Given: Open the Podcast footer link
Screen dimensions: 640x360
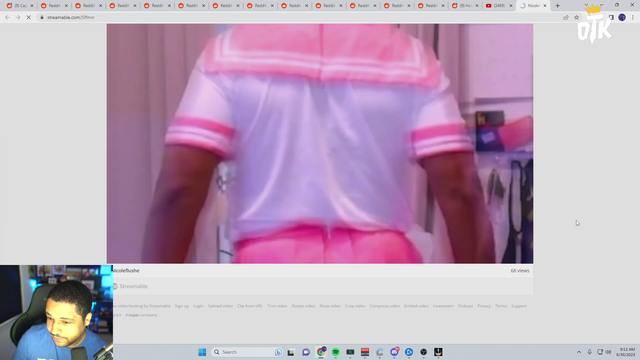Looking at the screenshot, I should (x=465, y=306).
